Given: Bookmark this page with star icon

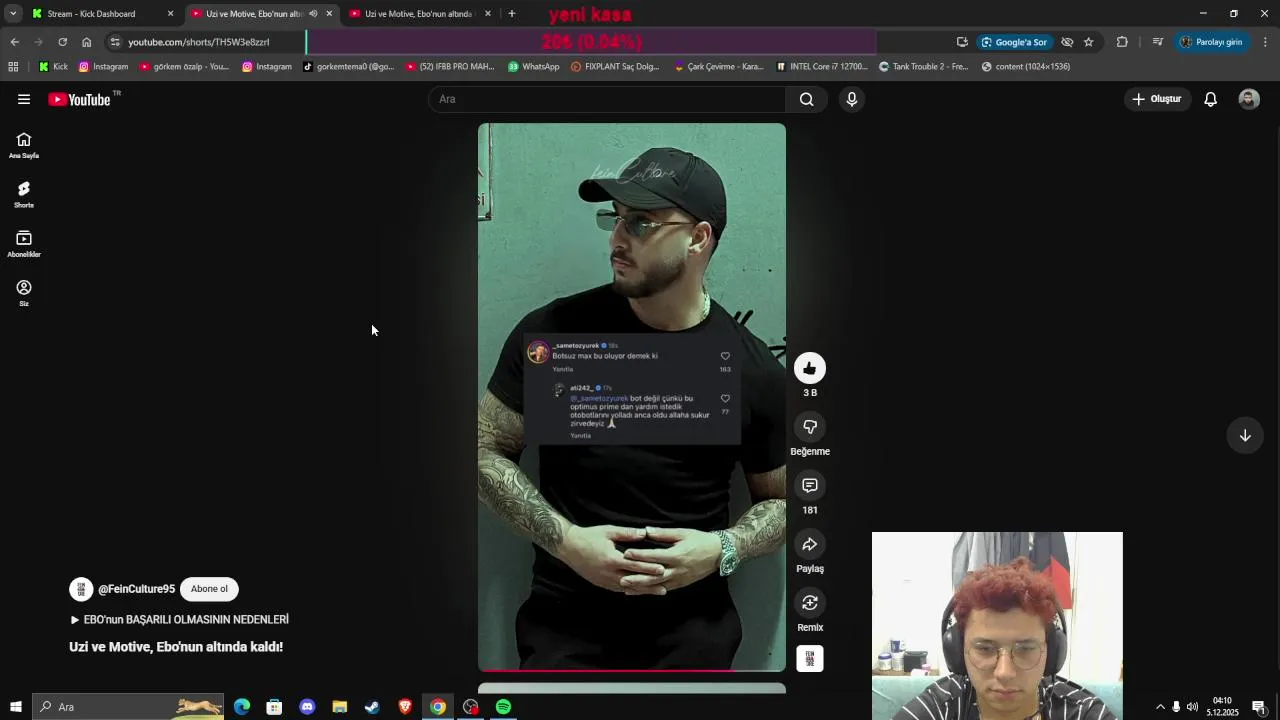Looking at the screenshot, I should (1089, 42).
